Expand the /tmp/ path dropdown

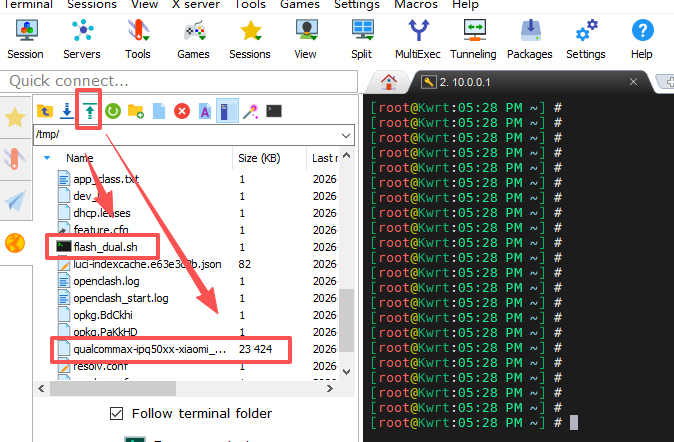[x=346, y=135]
